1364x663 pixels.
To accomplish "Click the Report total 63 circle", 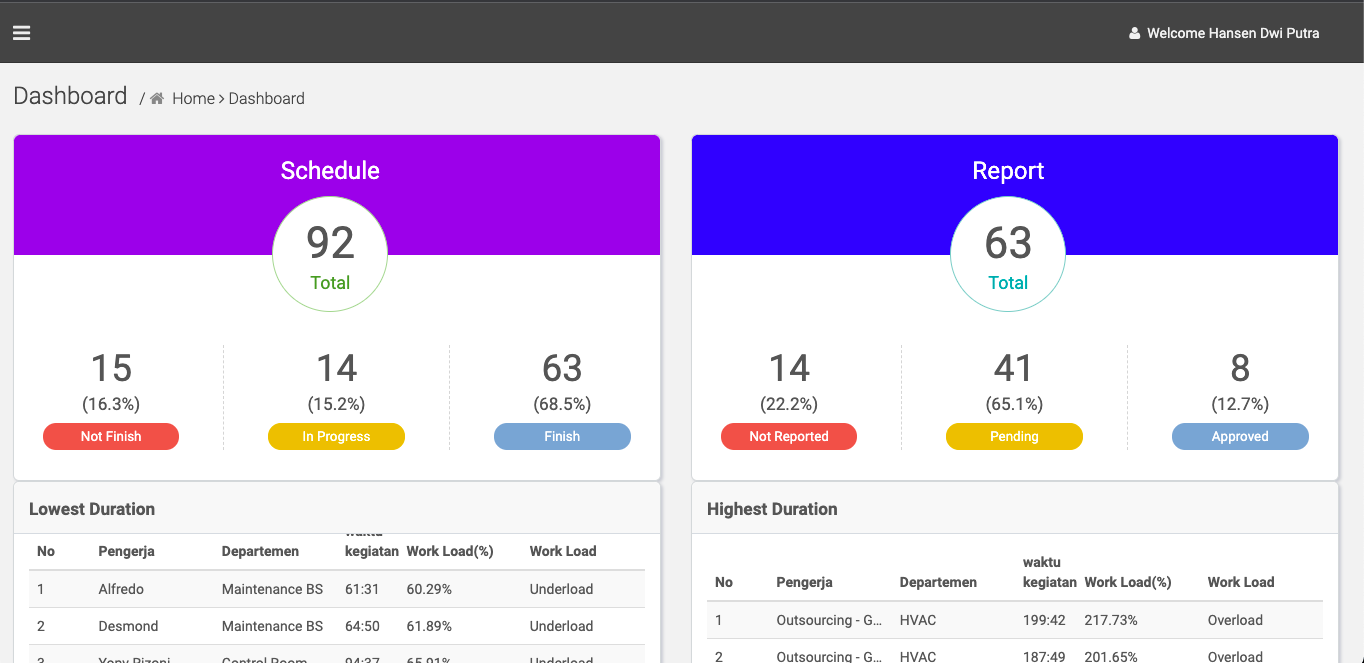I will click(1008, 254).
